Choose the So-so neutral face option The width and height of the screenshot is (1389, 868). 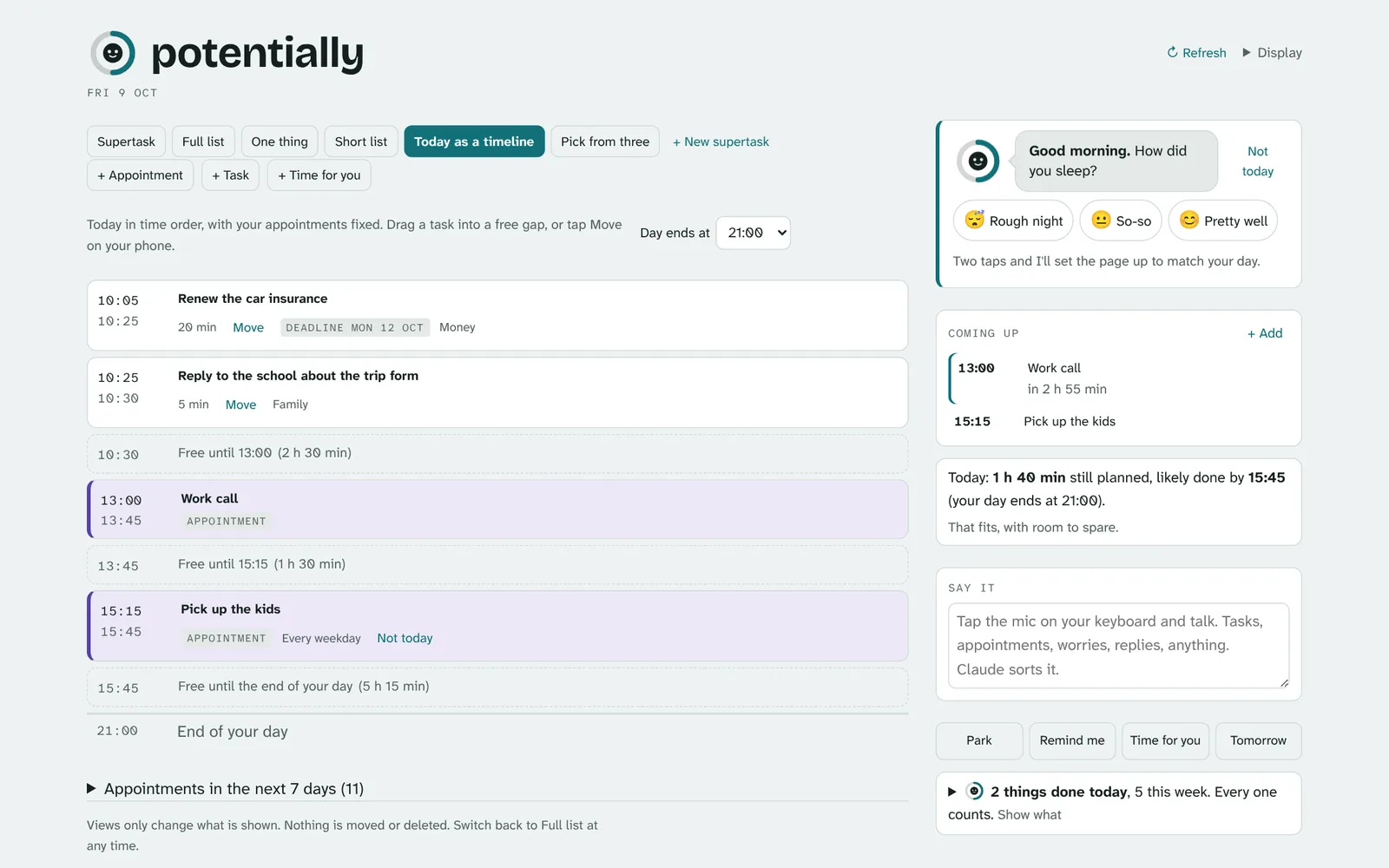point(1121,221)
